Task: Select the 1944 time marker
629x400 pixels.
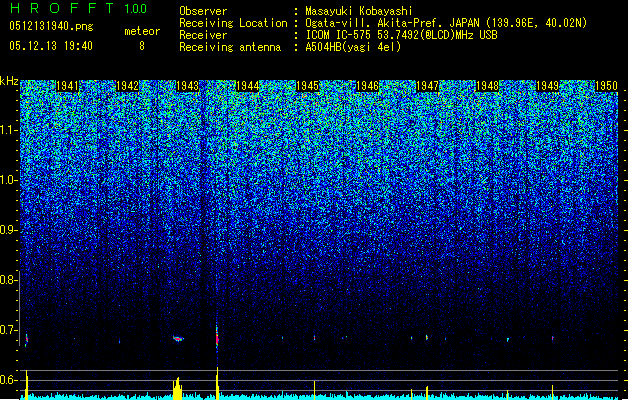Action: point(248,86)
